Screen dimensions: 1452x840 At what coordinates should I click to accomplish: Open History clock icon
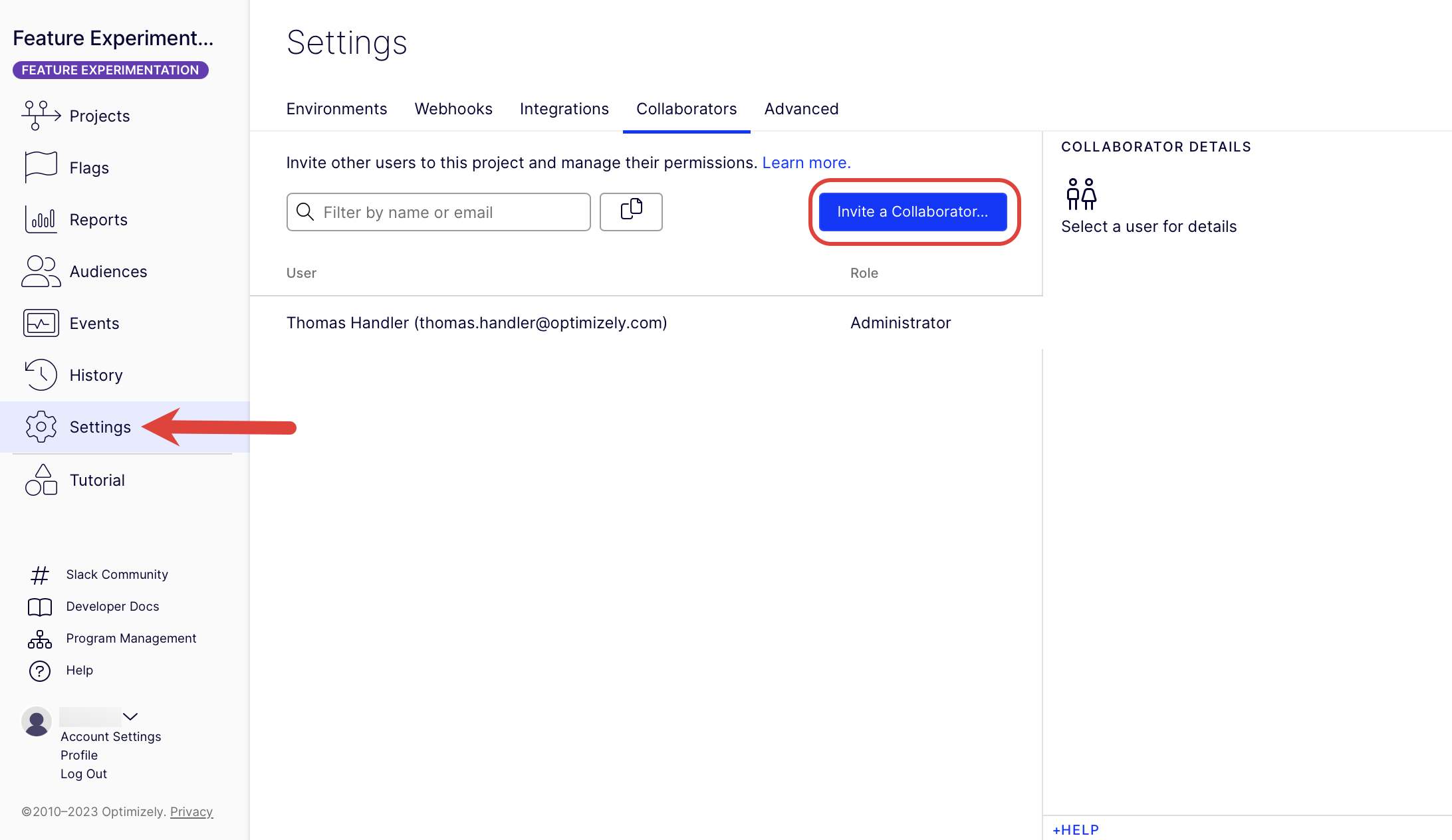click(41, 375)
